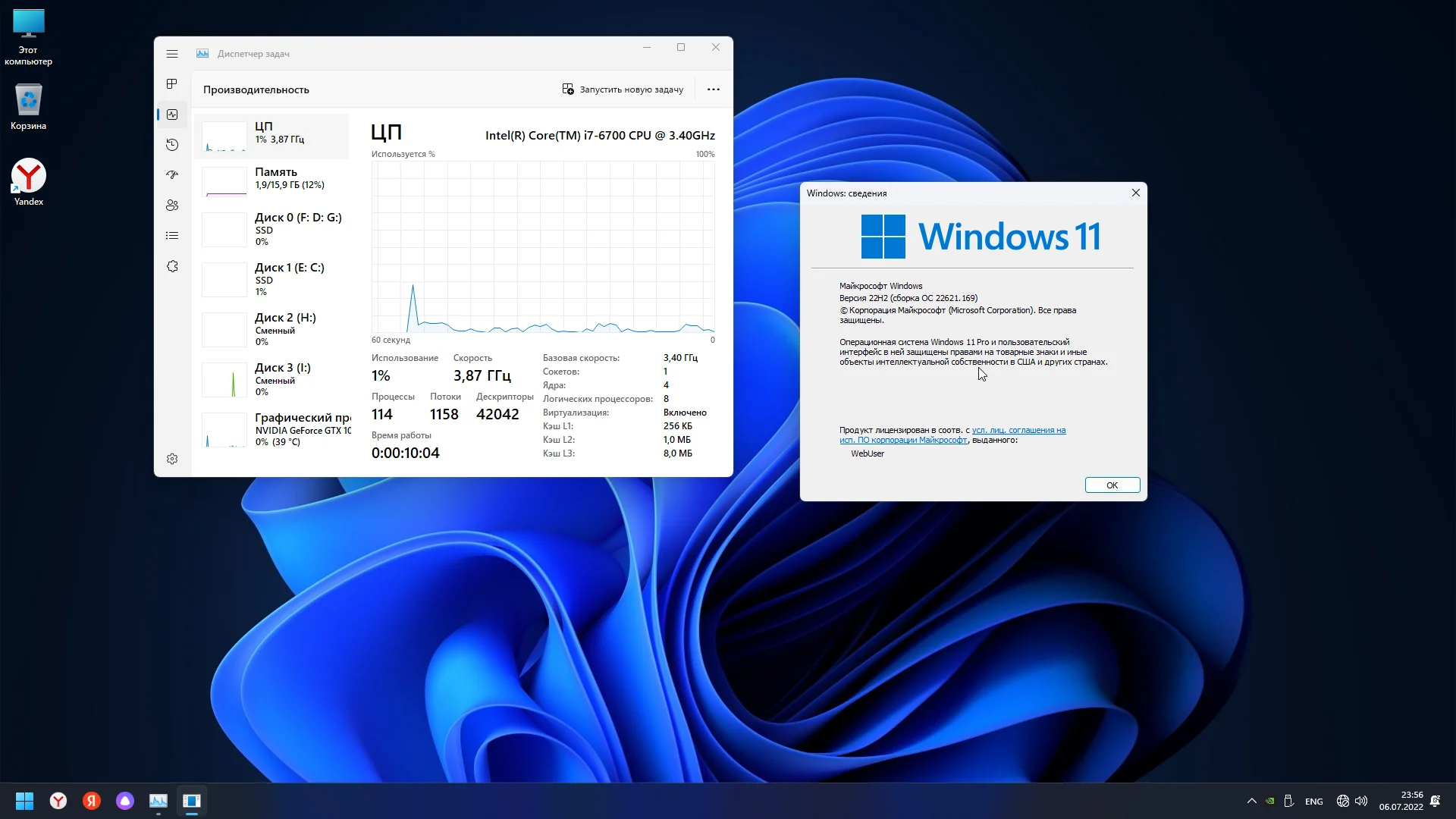Open volume control speaker icon
This screenshot has width=1456, height=819.
(x=1361, y=801)
